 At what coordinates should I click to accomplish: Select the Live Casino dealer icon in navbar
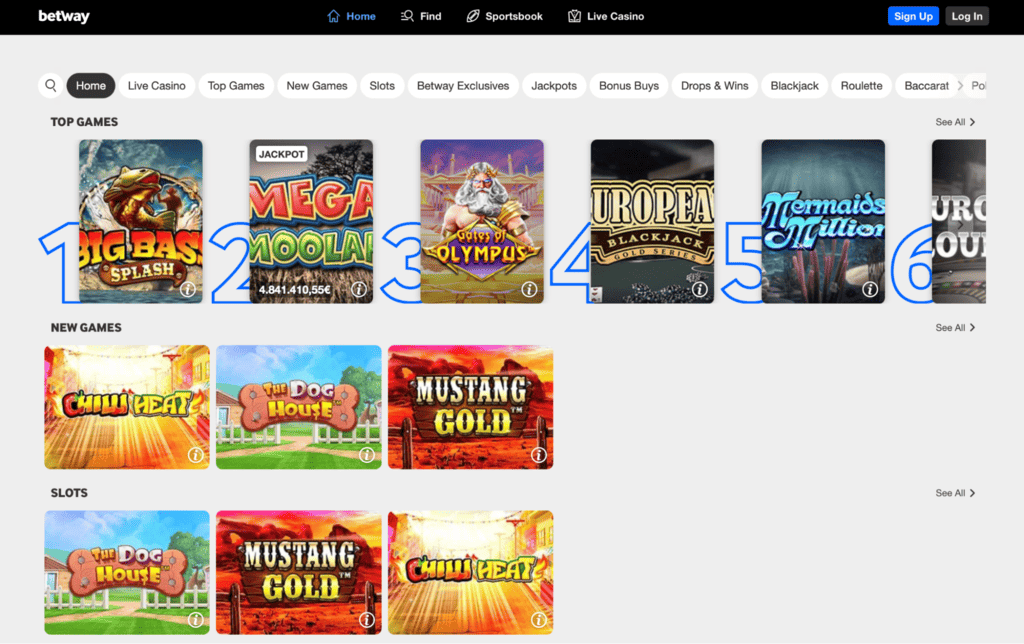point(574,16)
